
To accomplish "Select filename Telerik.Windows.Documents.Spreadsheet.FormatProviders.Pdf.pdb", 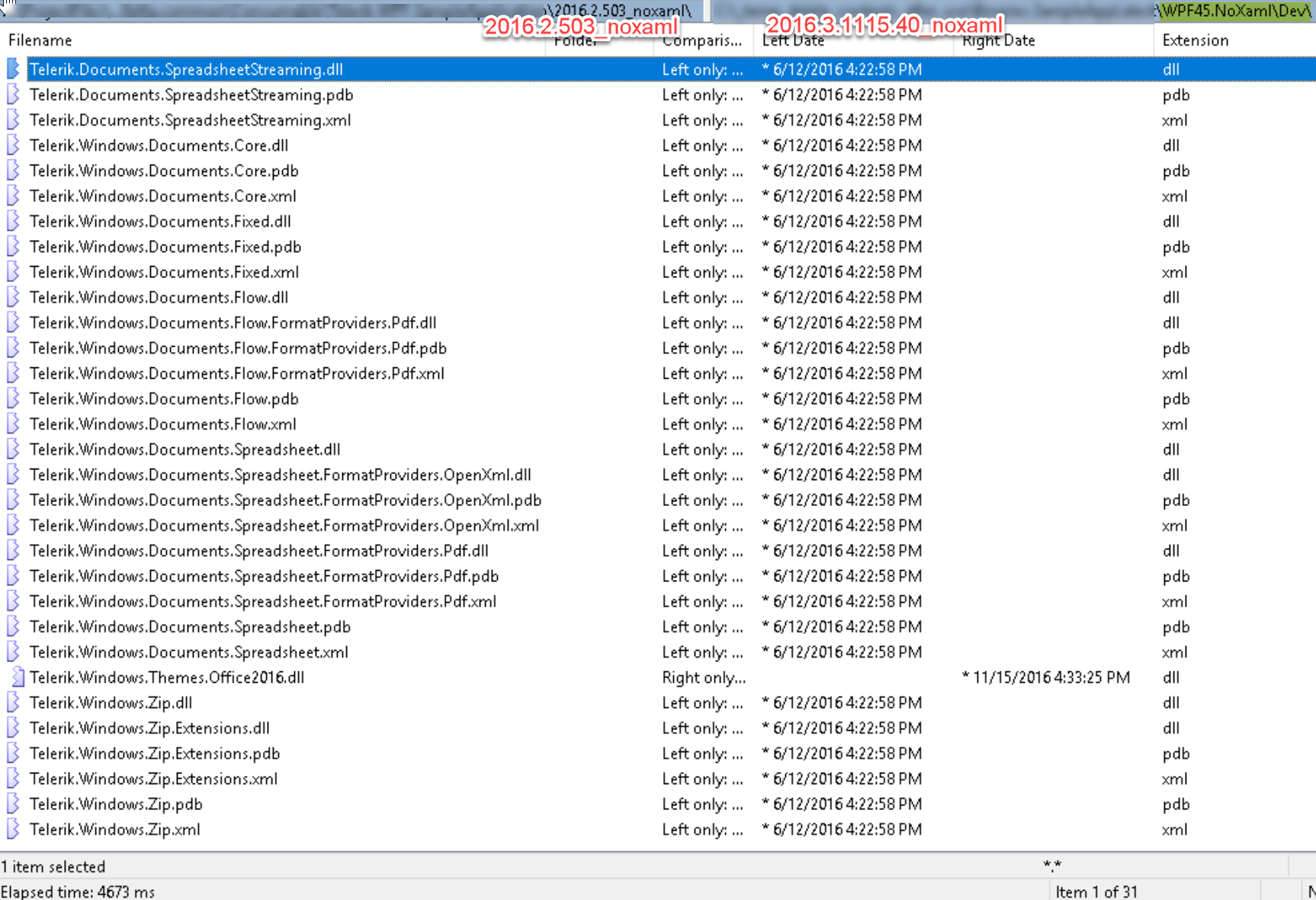I will coord(265,576).
